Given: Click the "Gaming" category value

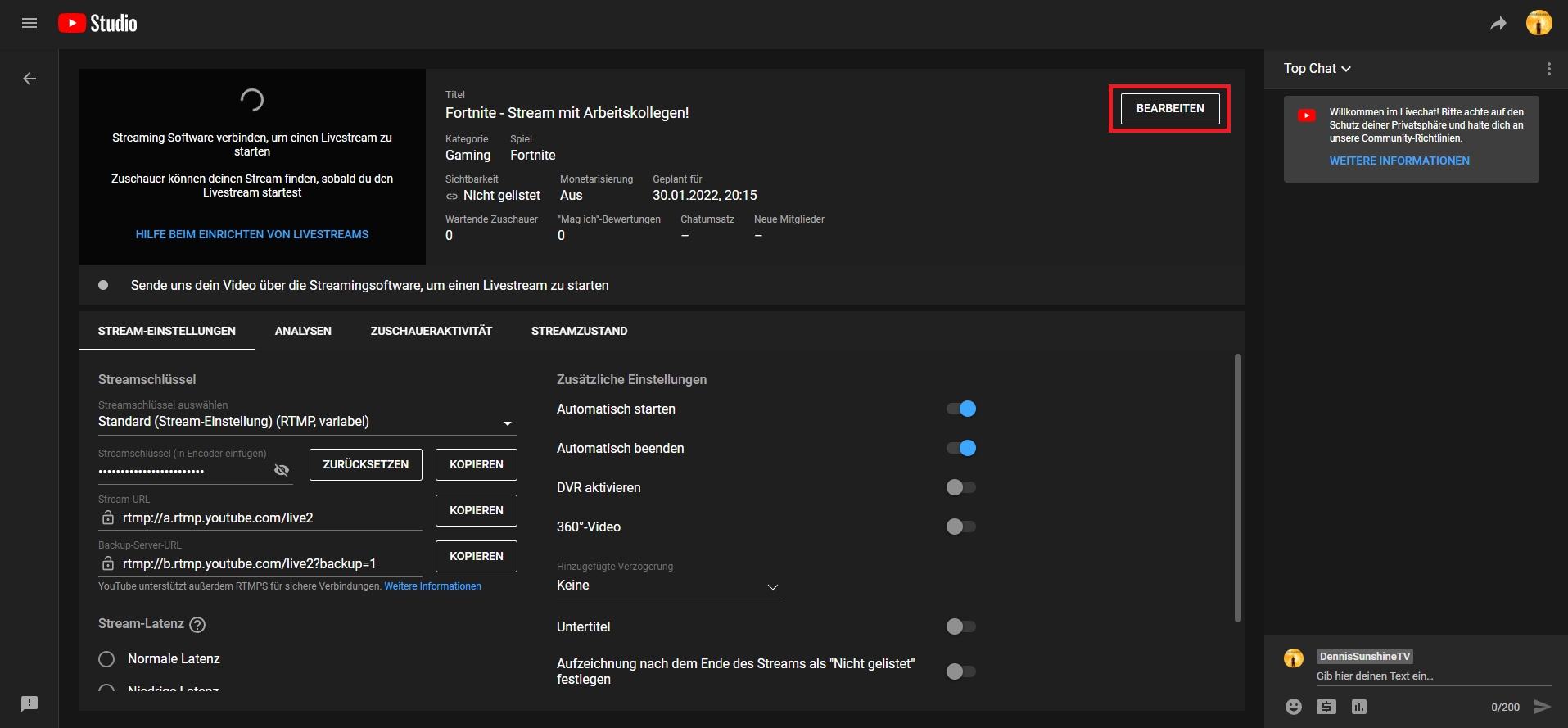Looking at the screenshot, I should (x=468, y=156).
